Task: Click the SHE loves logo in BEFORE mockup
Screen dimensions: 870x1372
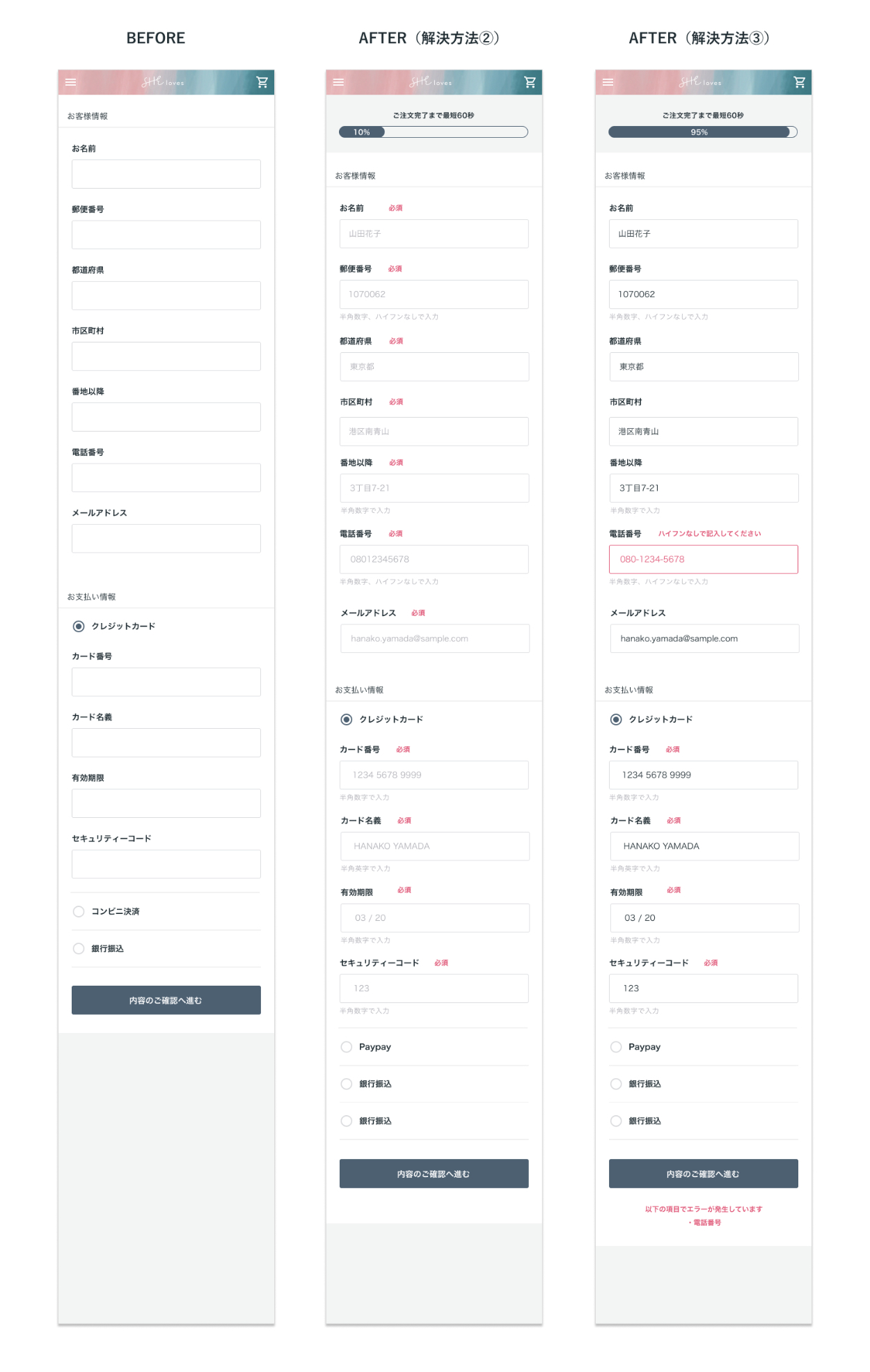Action: point(163,82)
